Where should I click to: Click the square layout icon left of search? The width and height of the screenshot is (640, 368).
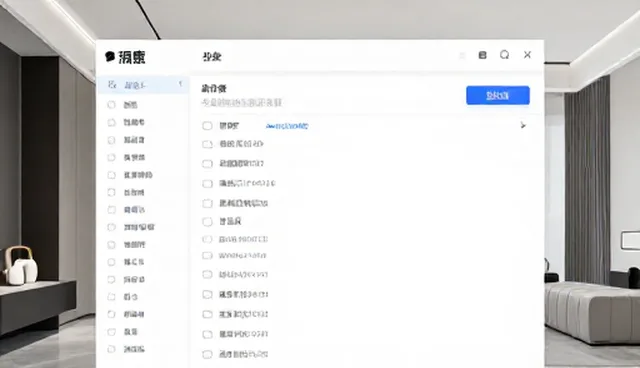pos(482,55)
